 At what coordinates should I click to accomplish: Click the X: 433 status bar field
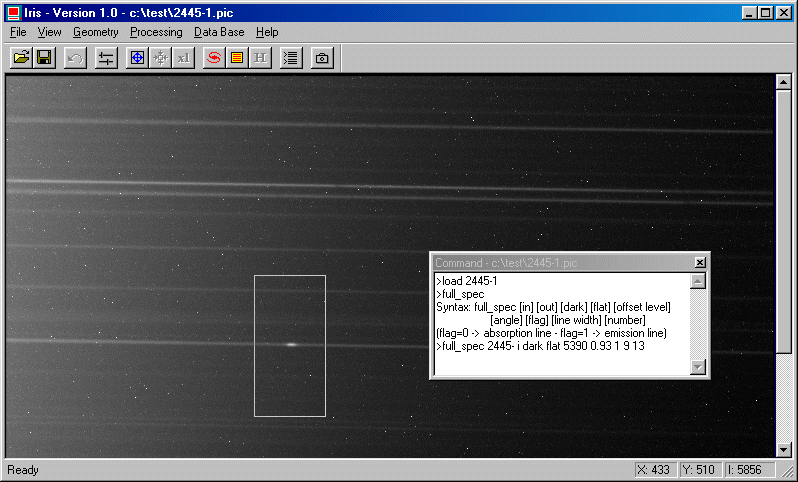pos(656,470)
